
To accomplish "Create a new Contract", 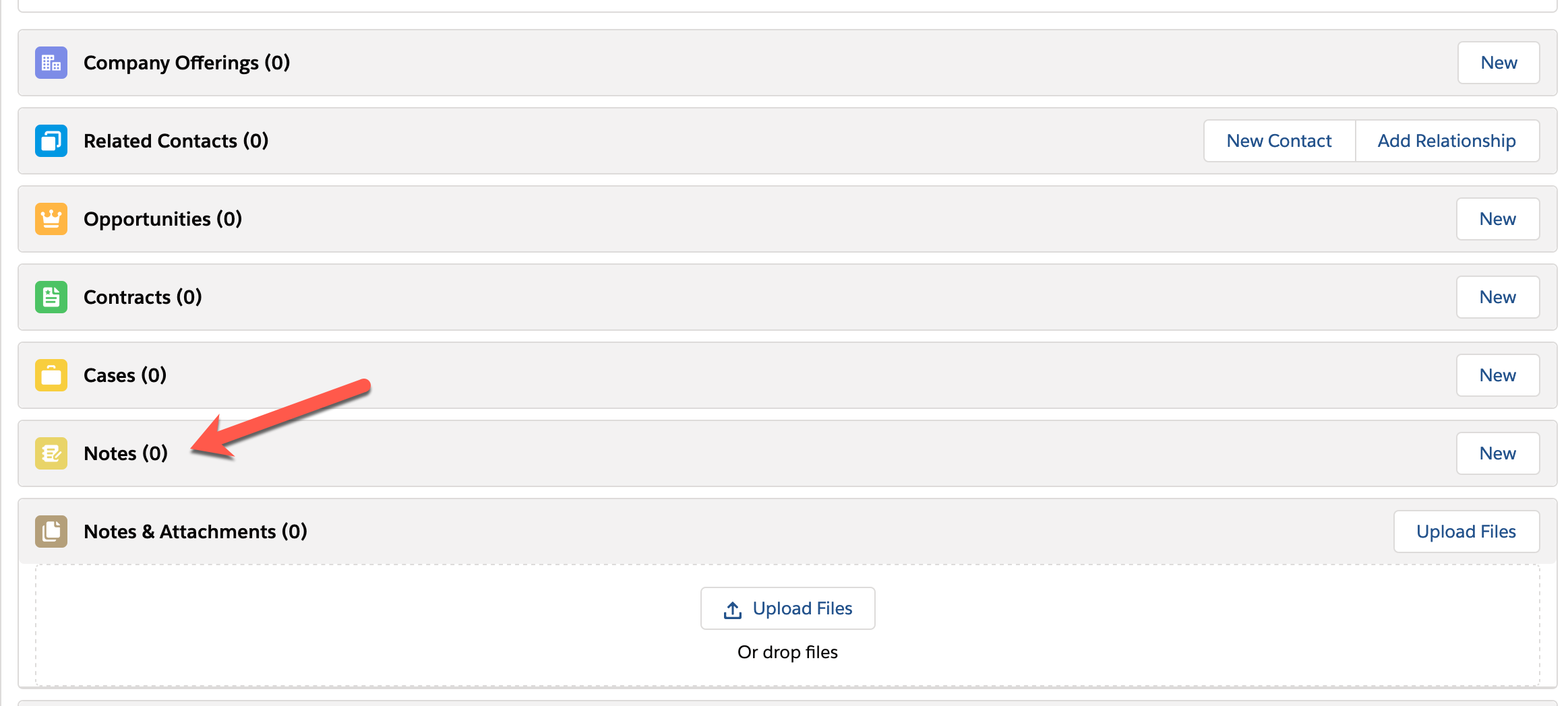I will [1497, 297].
